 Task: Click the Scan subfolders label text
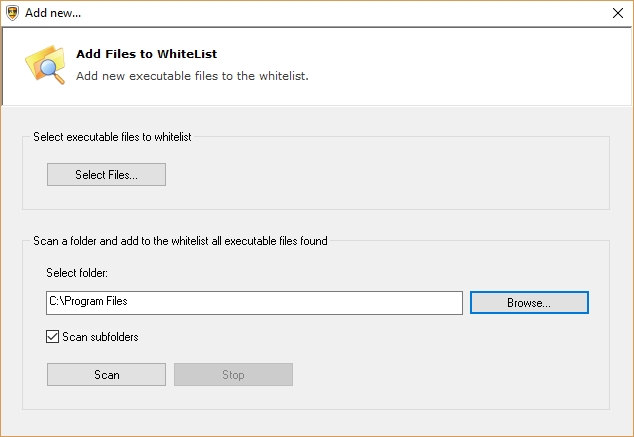coord(100,337)
